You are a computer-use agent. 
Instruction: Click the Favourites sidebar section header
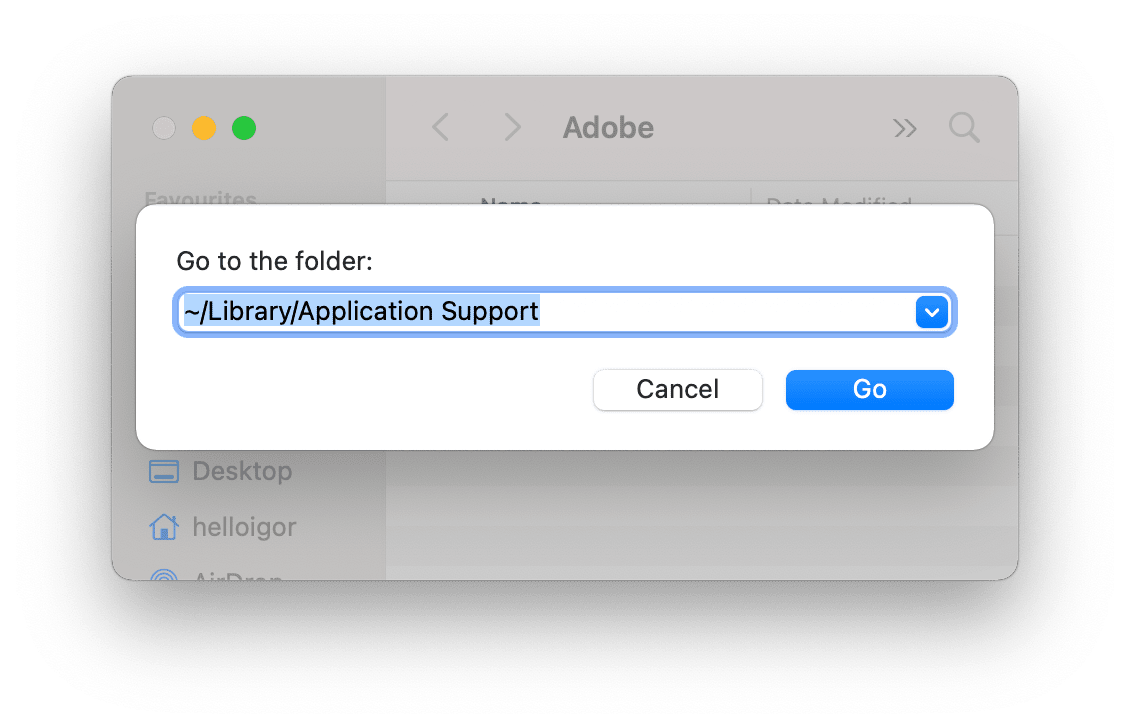point(200,199)
